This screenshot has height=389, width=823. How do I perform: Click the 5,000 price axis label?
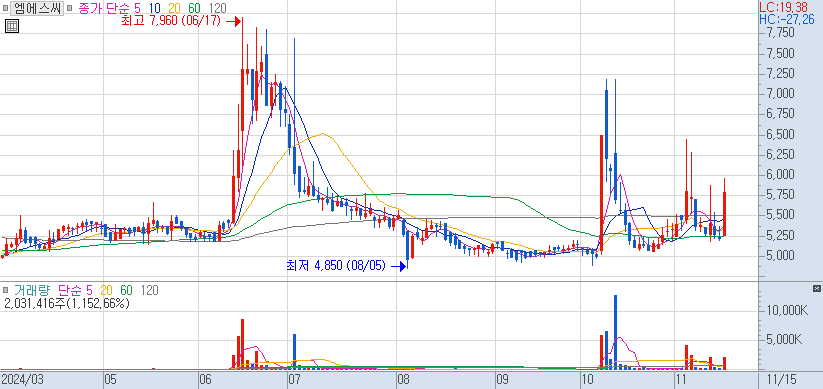pyautogui.click(x=780, y=256)
